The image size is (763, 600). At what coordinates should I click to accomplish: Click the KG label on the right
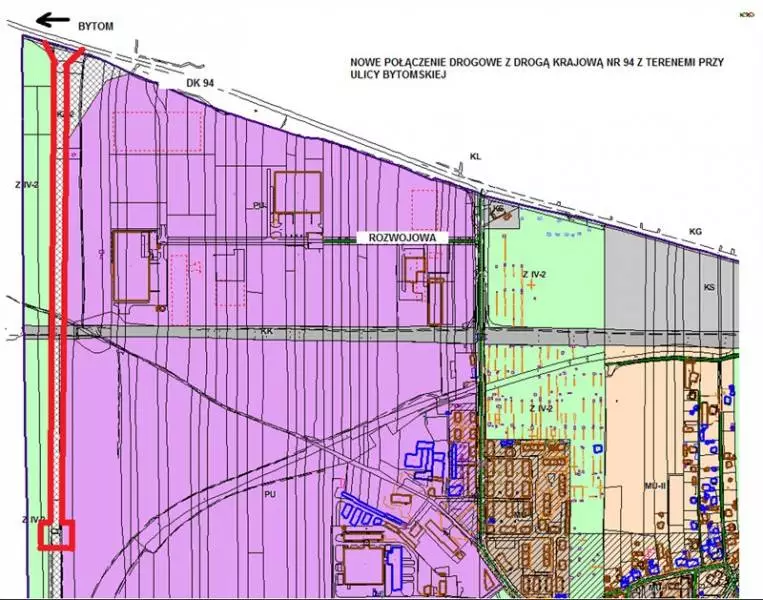coord(695,231)
